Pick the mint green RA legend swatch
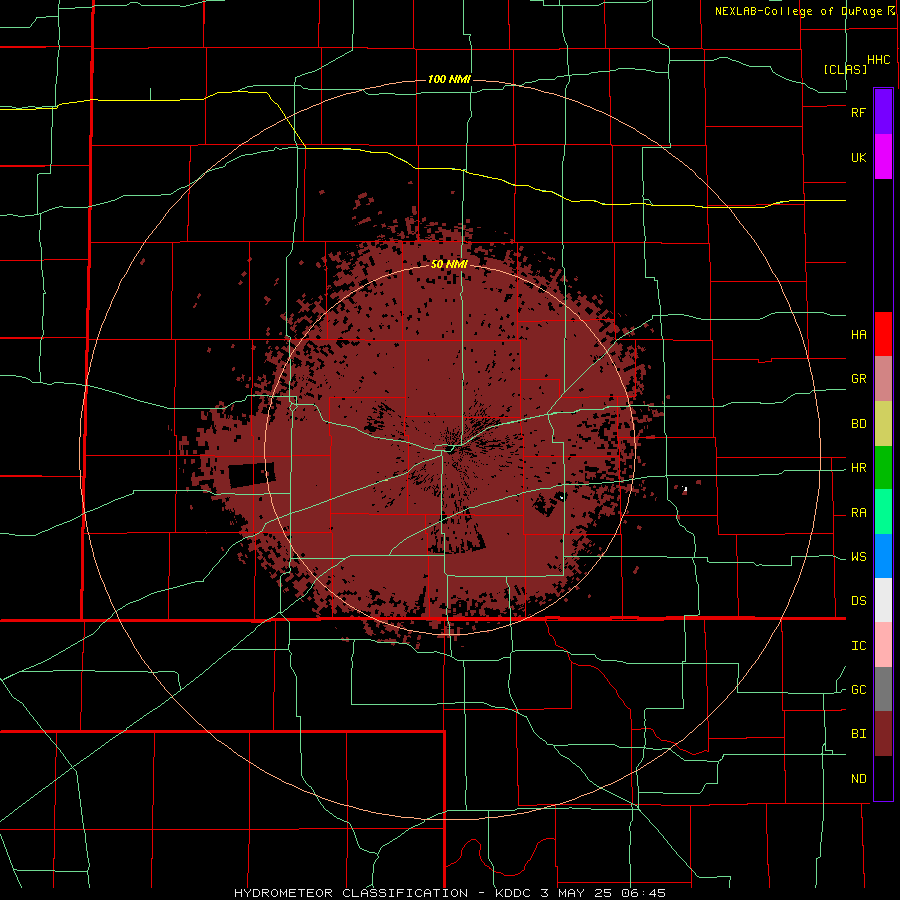 tap(883, 512)
